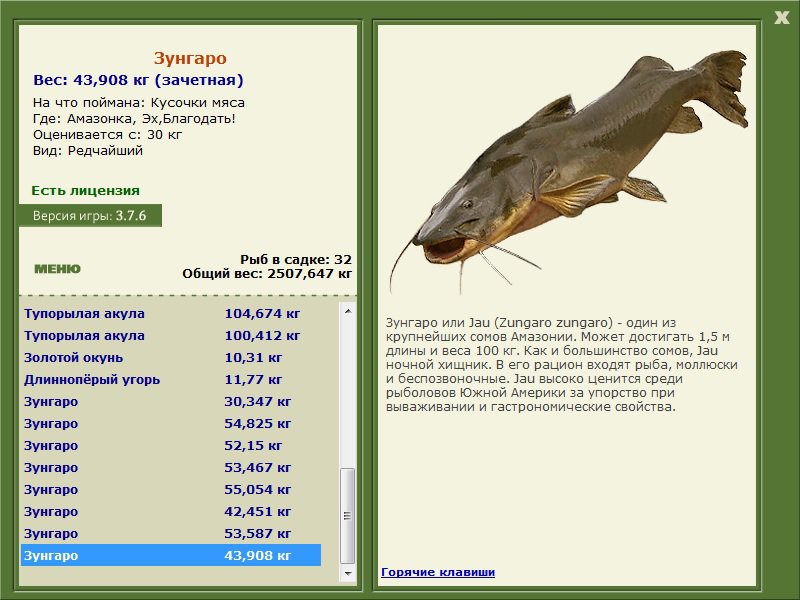800x600 pixels.
Task: Click the fish list scrollbar thumb
Action: pos(348,515)
